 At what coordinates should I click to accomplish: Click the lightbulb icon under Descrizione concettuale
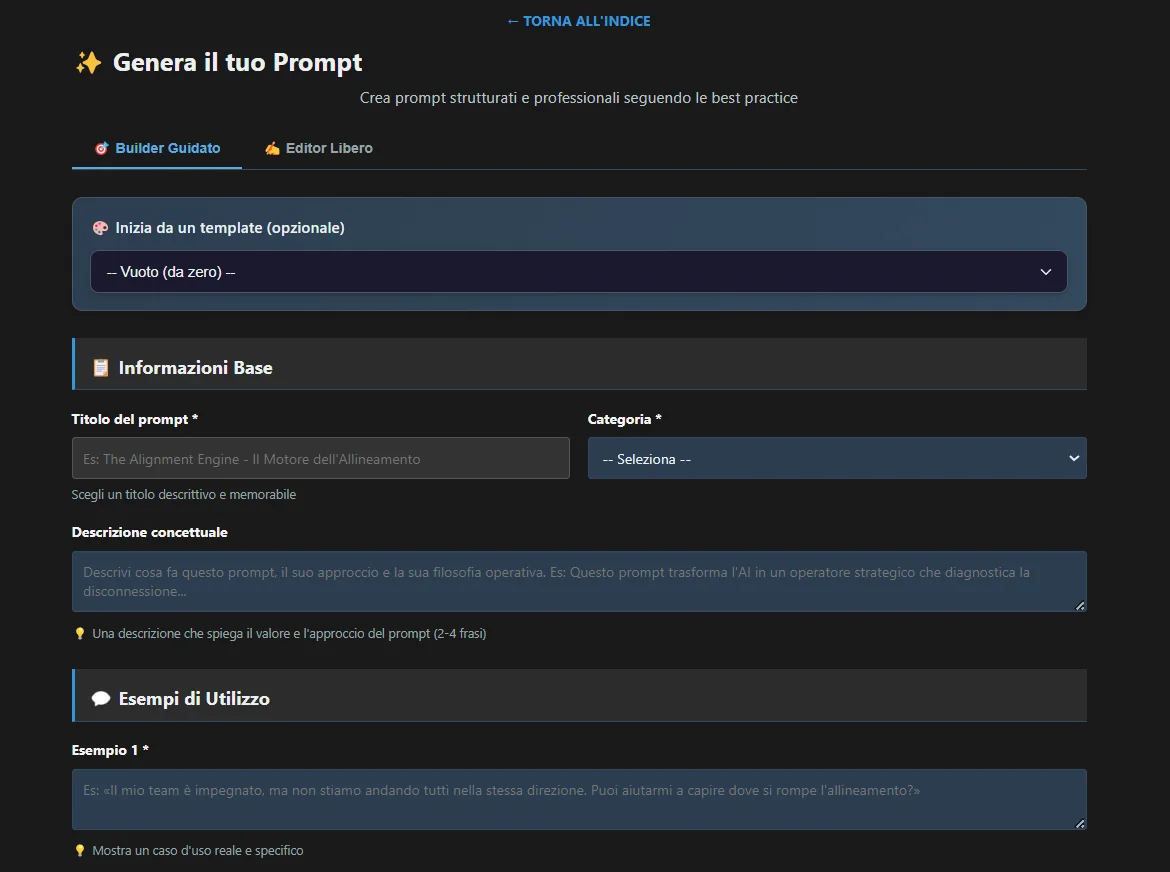point(79,633)
